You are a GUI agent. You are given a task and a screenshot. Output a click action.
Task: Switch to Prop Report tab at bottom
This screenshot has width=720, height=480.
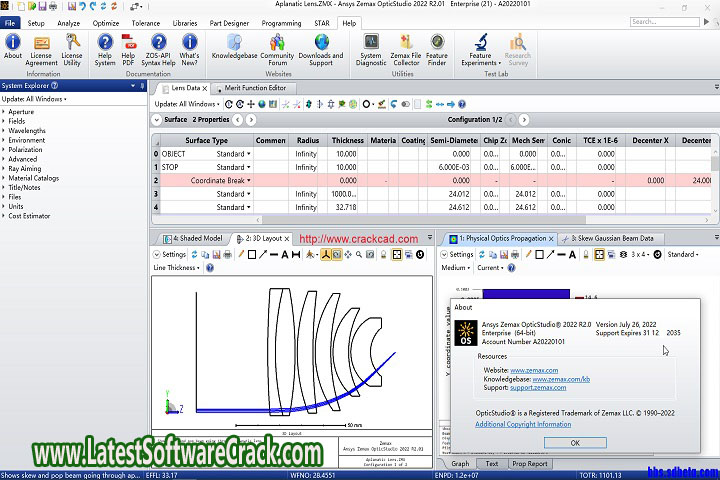click(x=529, y=463)
